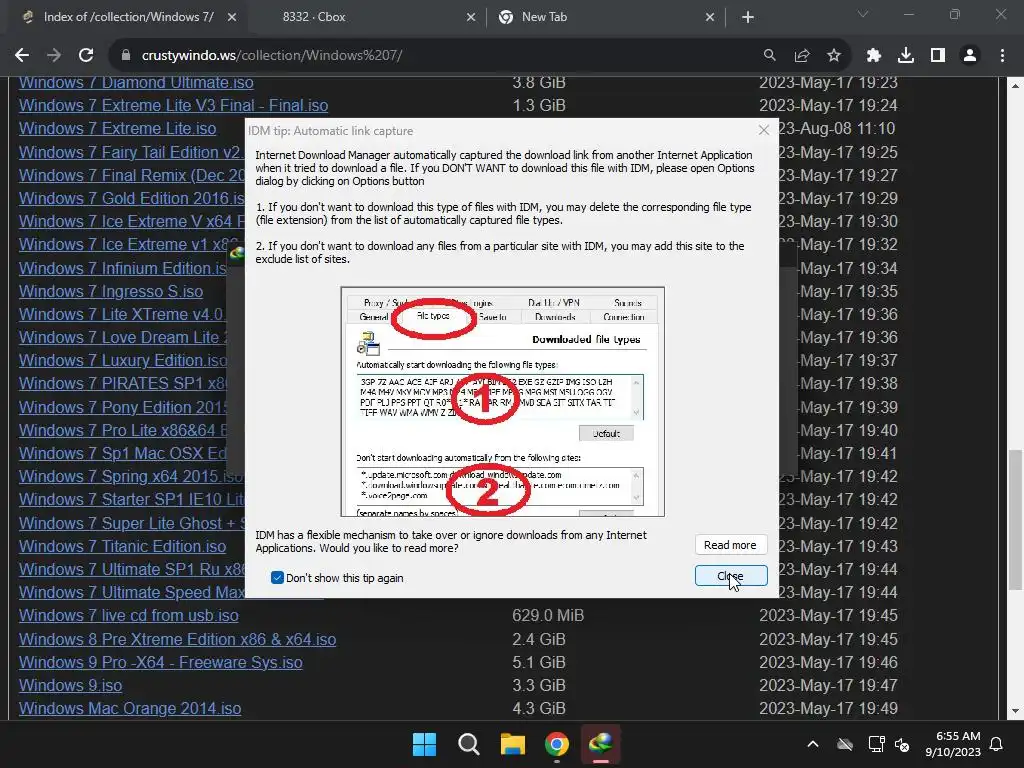Open the Windows Start button

click(x=424, y=744)
